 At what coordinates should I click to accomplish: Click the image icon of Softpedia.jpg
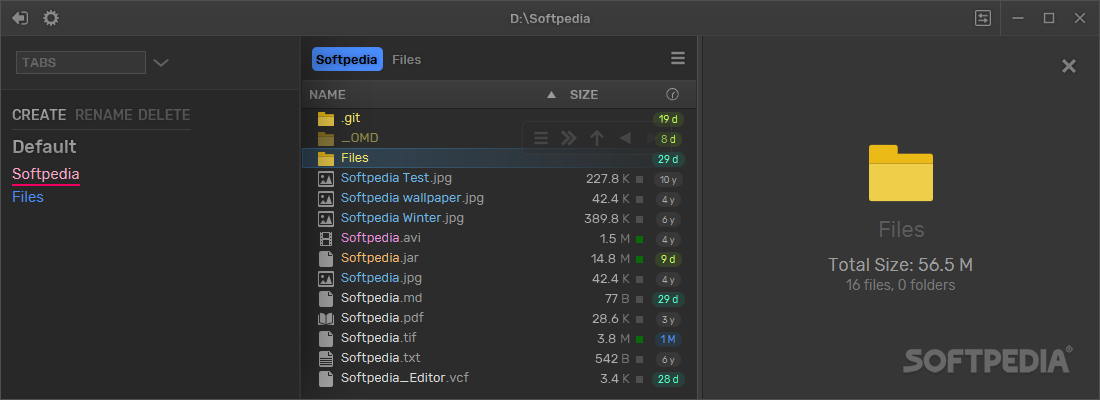[326, 279]
